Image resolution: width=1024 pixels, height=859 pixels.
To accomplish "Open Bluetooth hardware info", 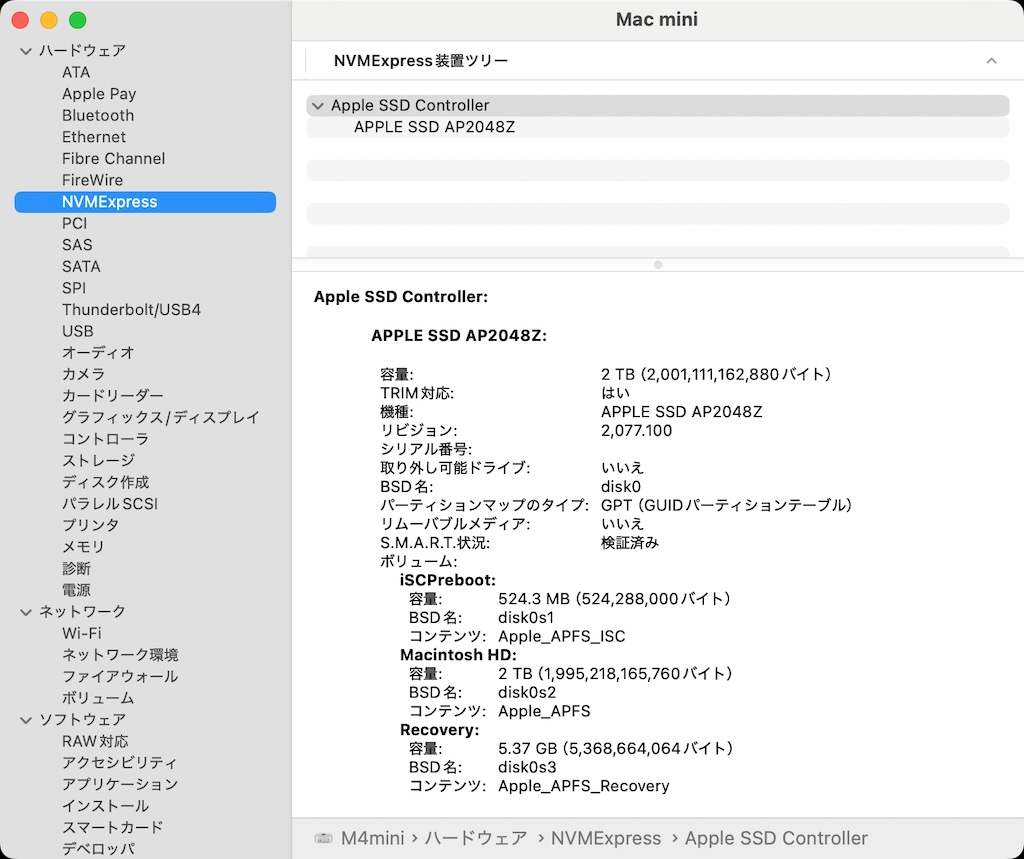I will [x=98, y=116].
